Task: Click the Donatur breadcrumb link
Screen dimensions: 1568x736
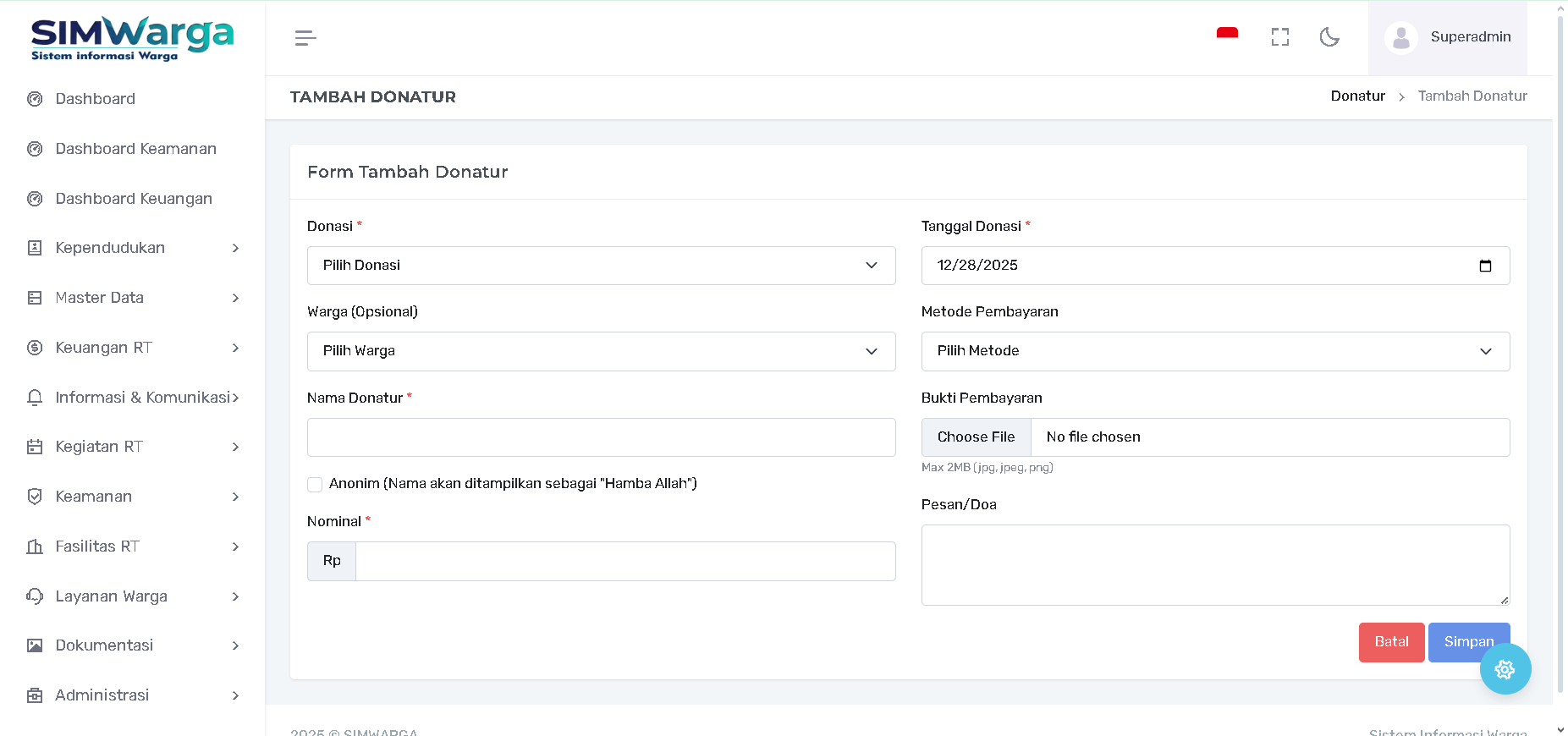Action: [1357, 96]
